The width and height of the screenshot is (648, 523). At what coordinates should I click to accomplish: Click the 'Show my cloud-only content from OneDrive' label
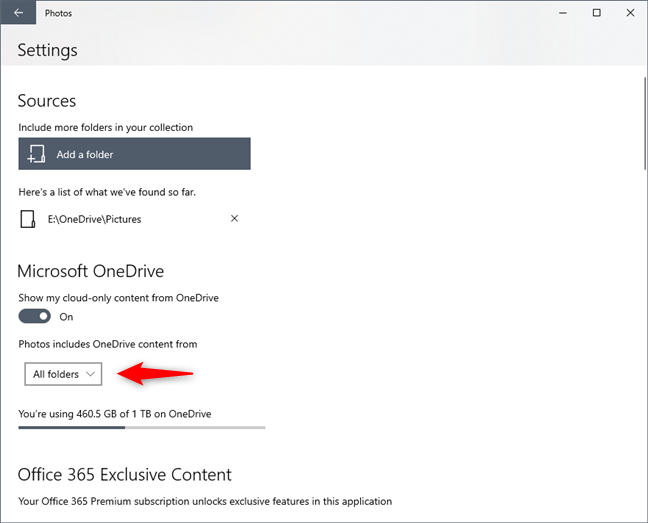[x=119, y=298]
